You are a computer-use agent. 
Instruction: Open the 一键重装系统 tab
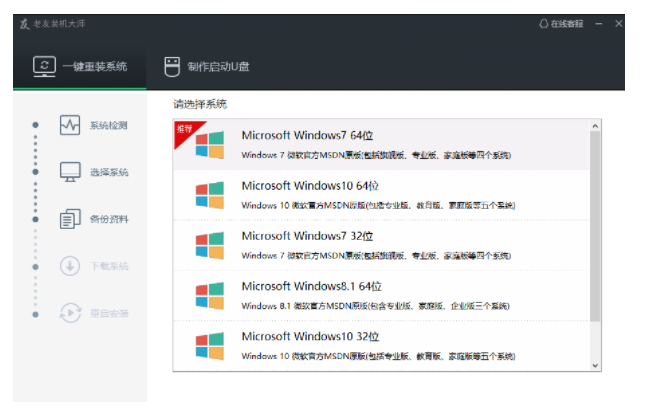click(80, 67)
